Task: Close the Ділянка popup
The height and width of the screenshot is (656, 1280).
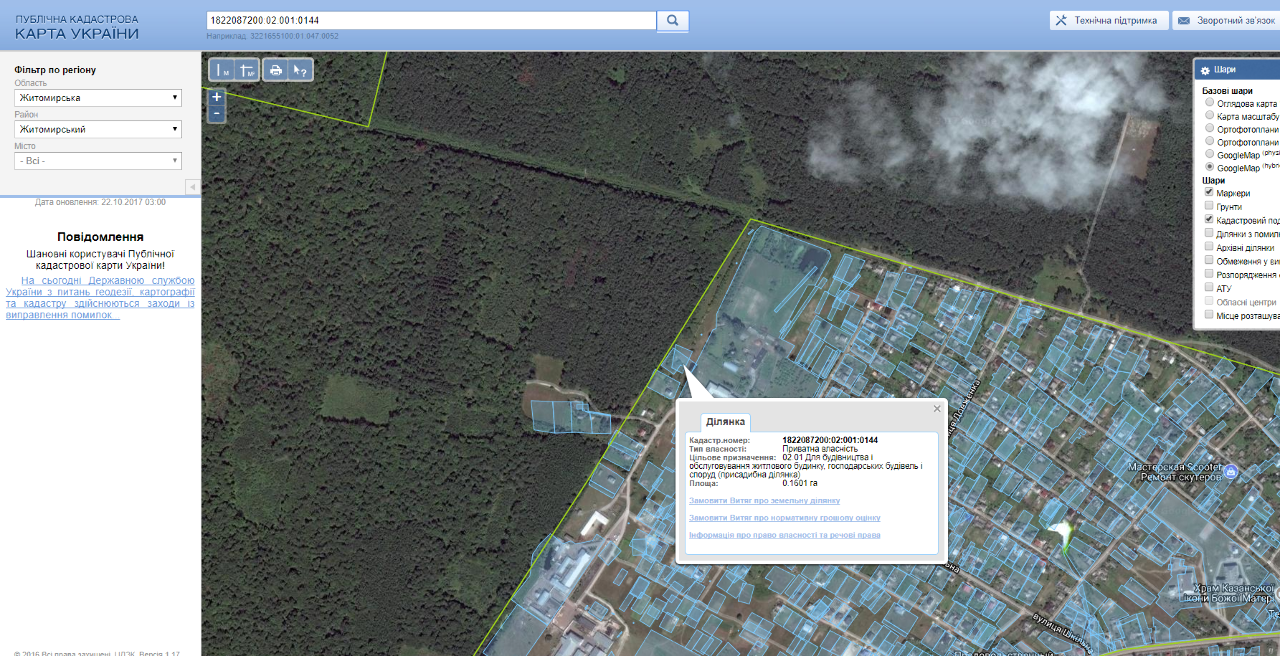Action: coord(937,408)
